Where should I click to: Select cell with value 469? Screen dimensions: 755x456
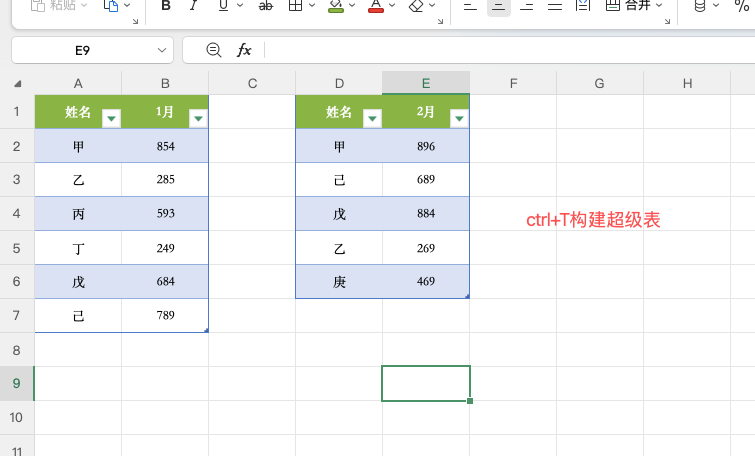pyautogui.click(x=426, y=282)
